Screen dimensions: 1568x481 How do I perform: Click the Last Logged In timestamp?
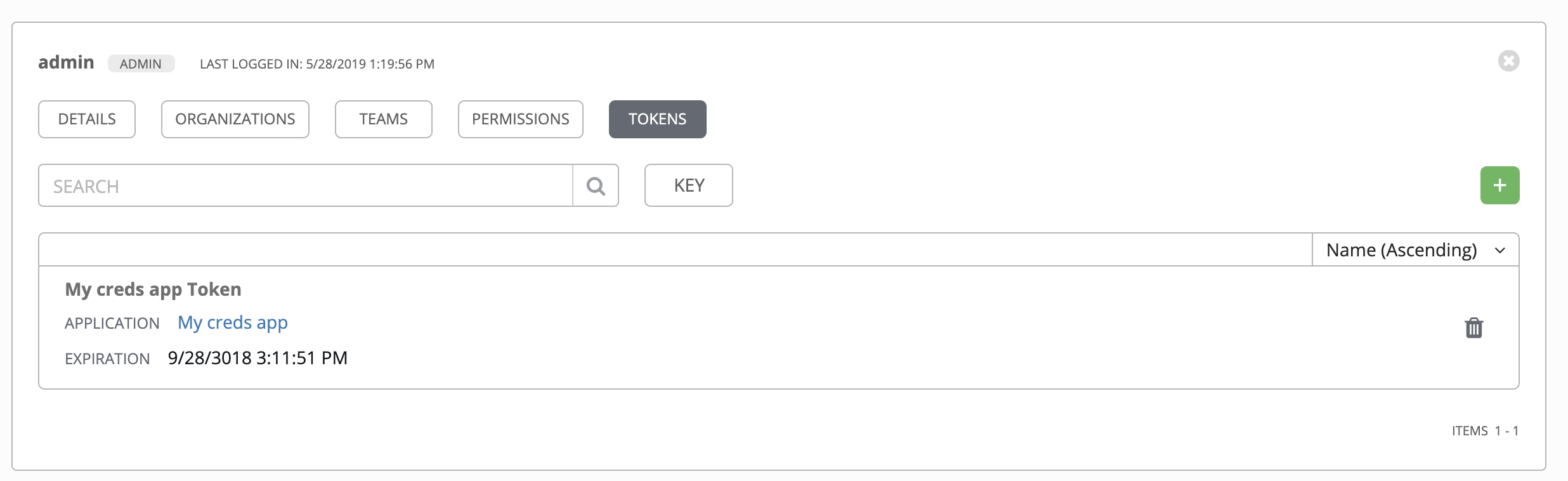coord(317,64)
